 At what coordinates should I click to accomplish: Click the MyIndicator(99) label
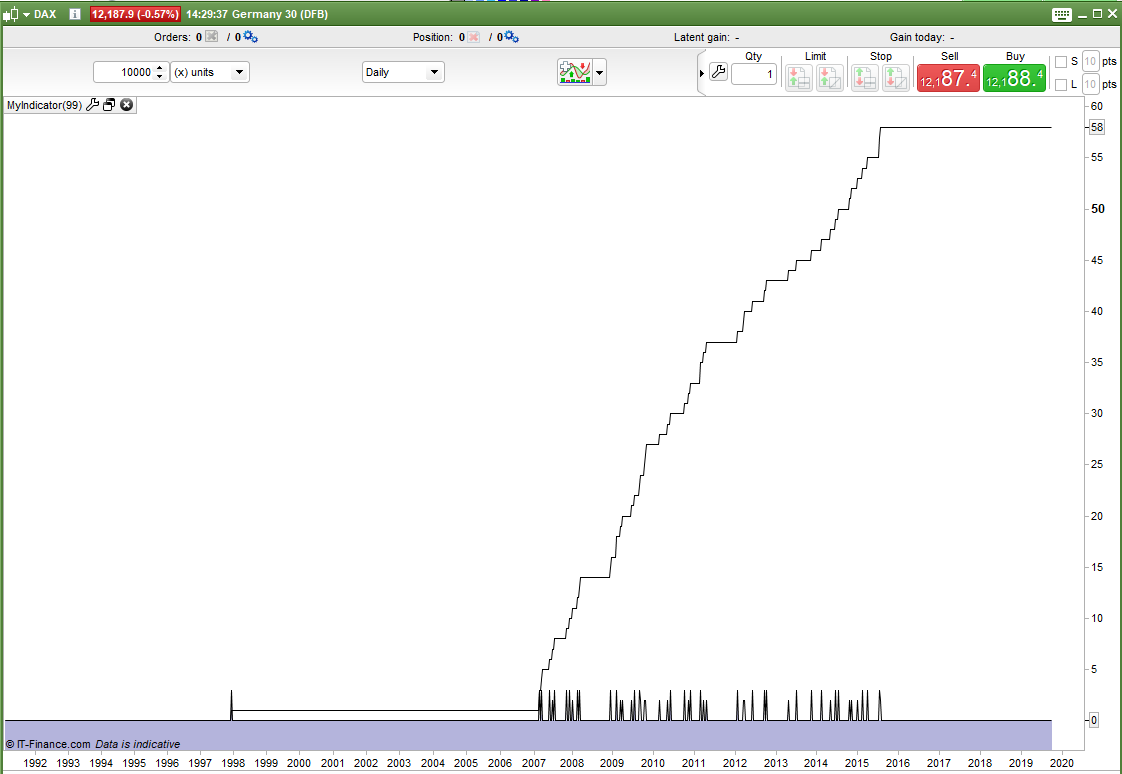coord(44,105)
